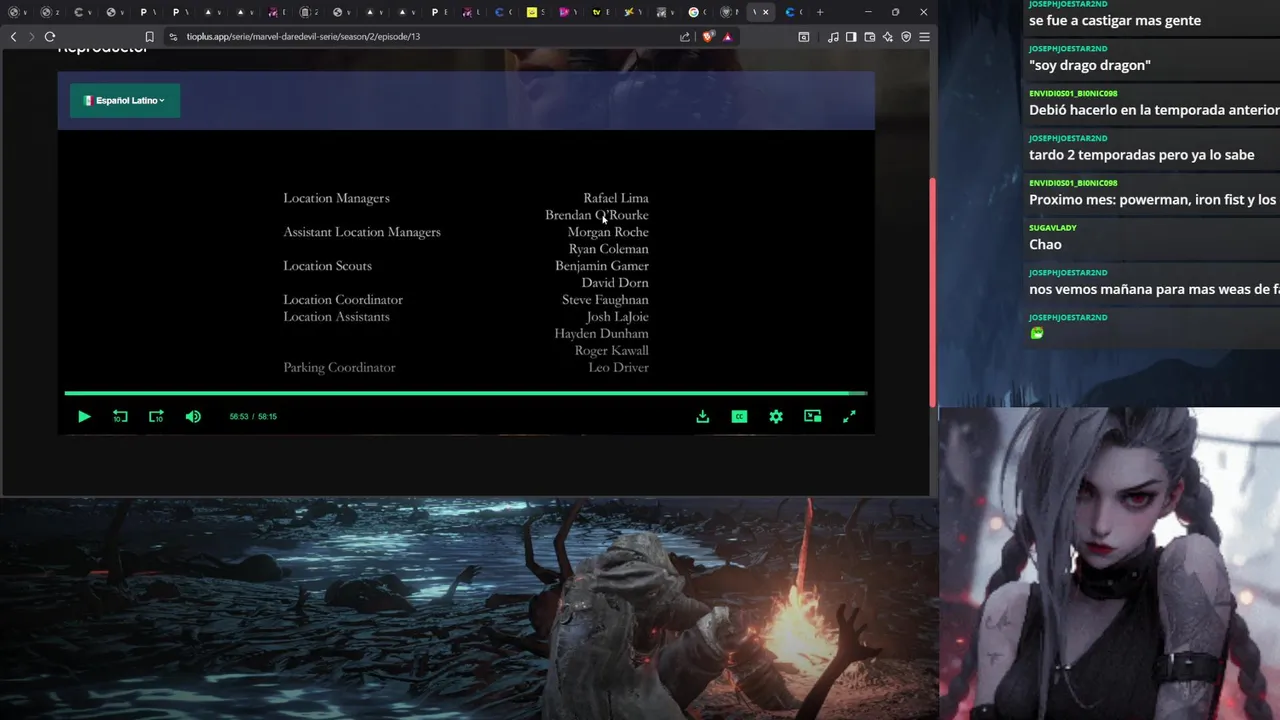Download the episode video
The width and height of the screenshot is (1280, 720).
(703, 416)
